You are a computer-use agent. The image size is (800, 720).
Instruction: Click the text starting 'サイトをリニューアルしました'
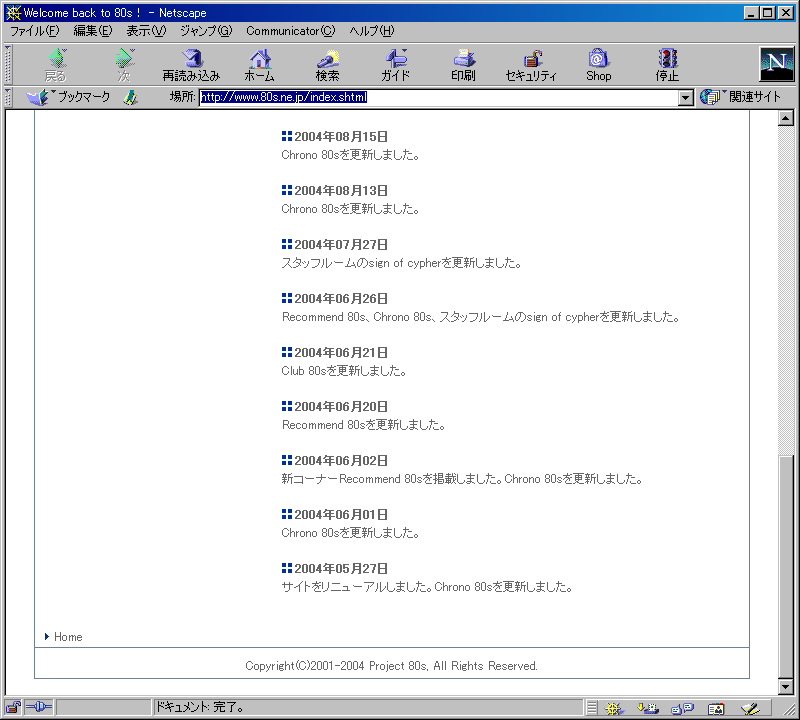427,587
